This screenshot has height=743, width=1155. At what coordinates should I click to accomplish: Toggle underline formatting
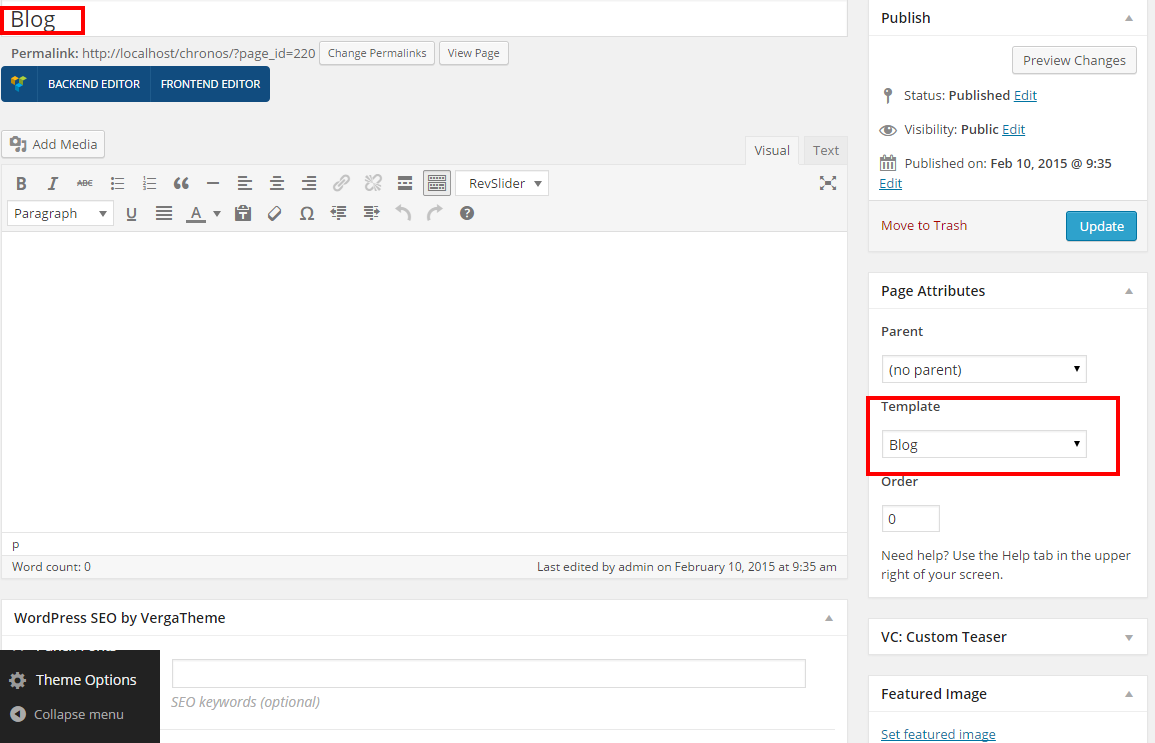coord(131,214)
